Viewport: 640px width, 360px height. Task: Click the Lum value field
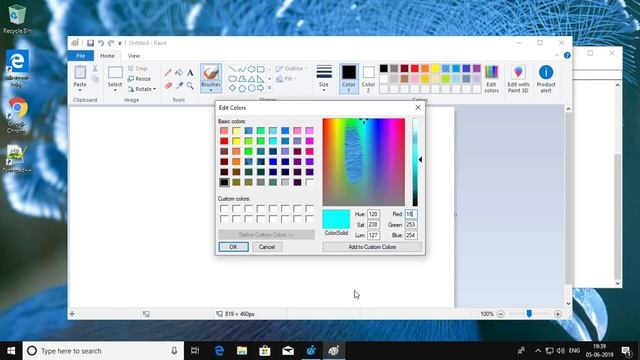(373, 235)
